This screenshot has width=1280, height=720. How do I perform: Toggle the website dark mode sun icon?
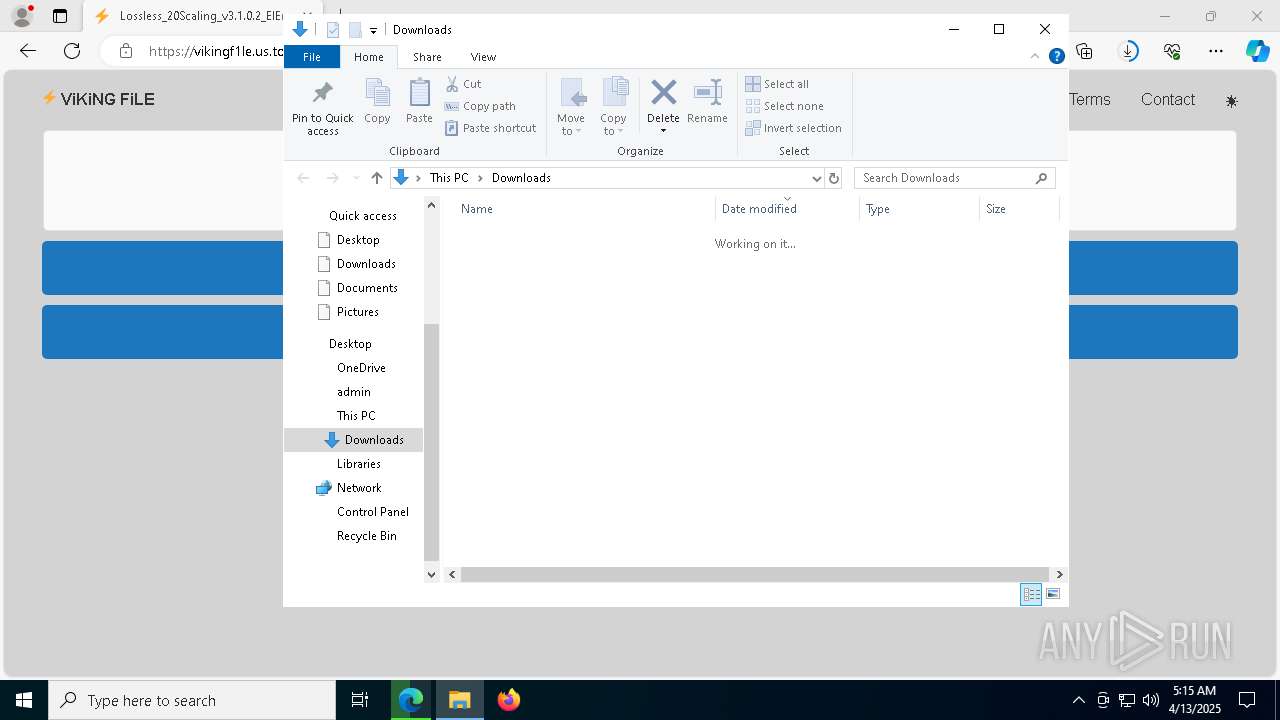(x=1231, y=101)
